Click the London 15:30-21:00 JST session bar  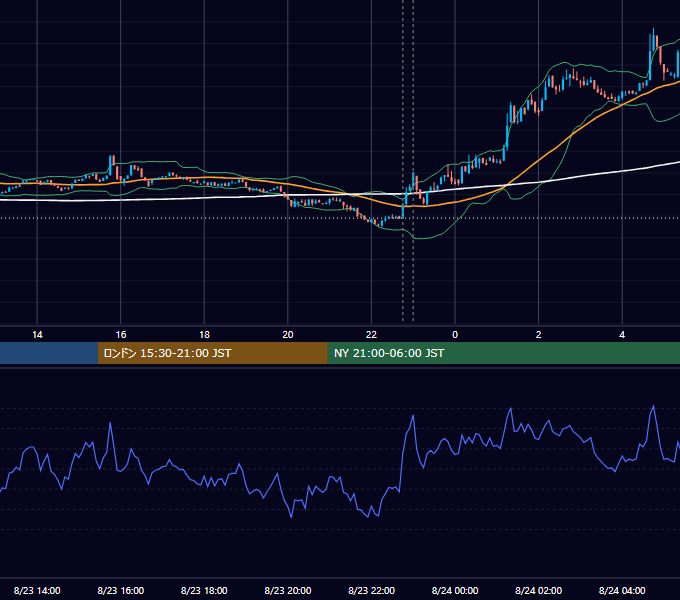(212, 353)
